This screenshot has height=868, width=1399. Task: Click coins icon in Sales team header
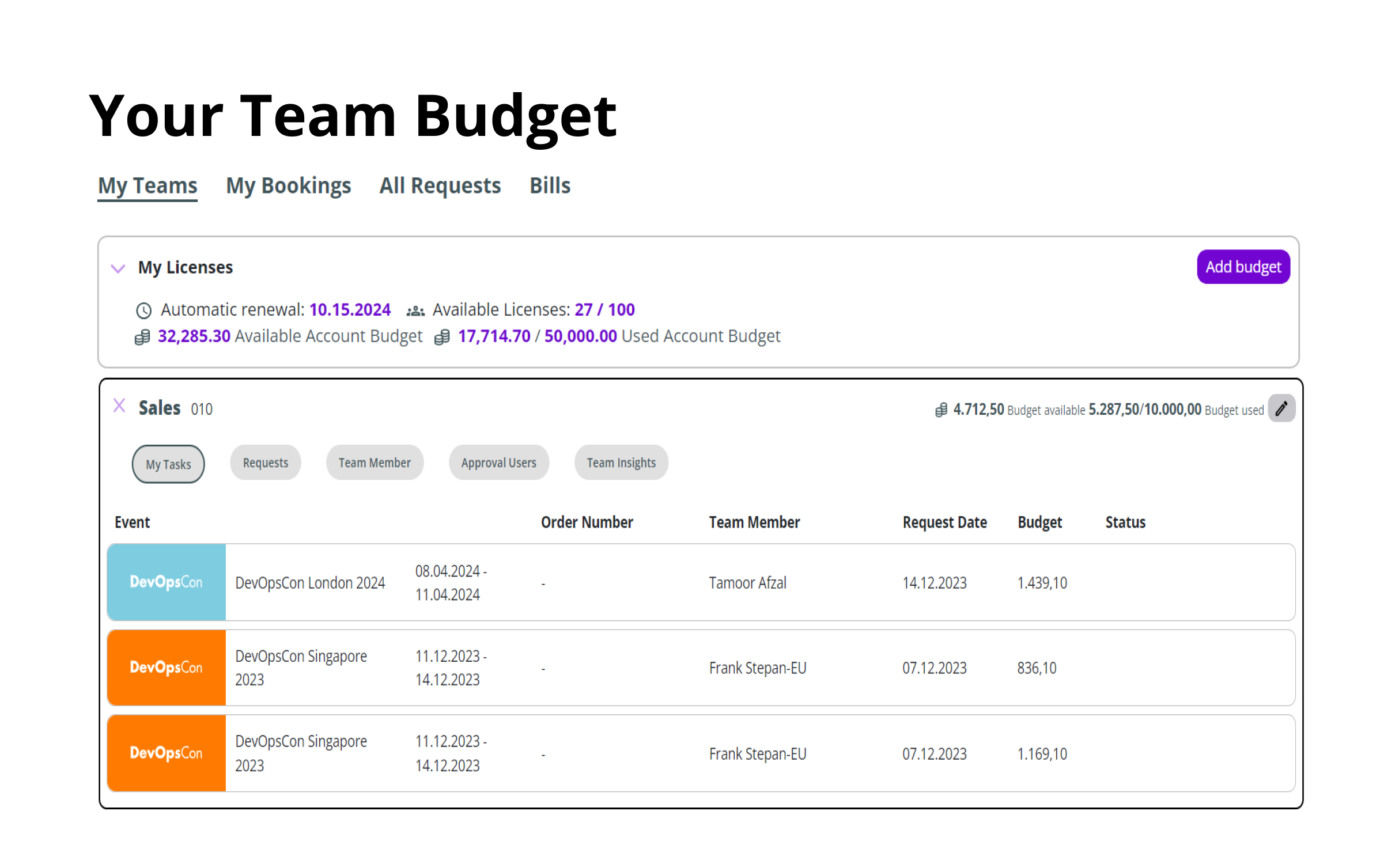click(941, 410)
